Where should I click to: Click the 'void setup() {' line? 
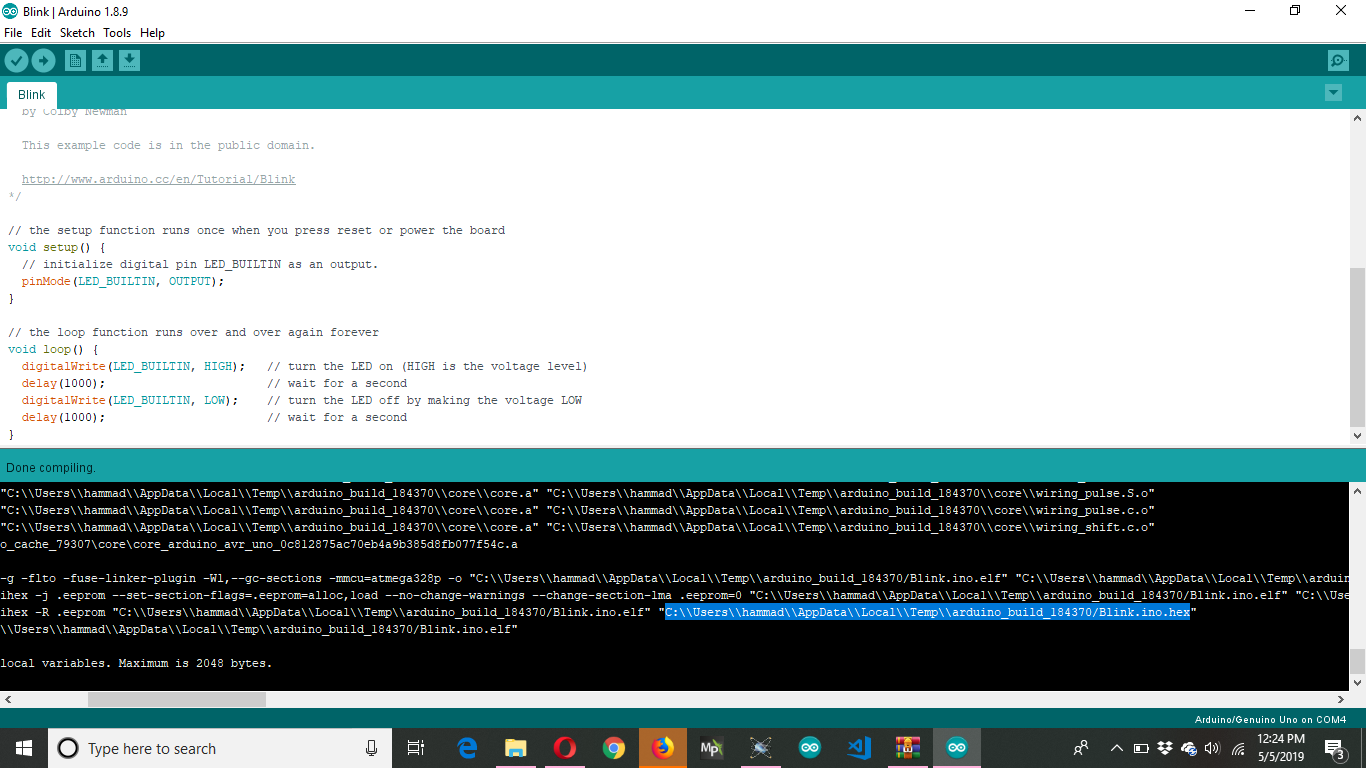(x=57, y=247)
